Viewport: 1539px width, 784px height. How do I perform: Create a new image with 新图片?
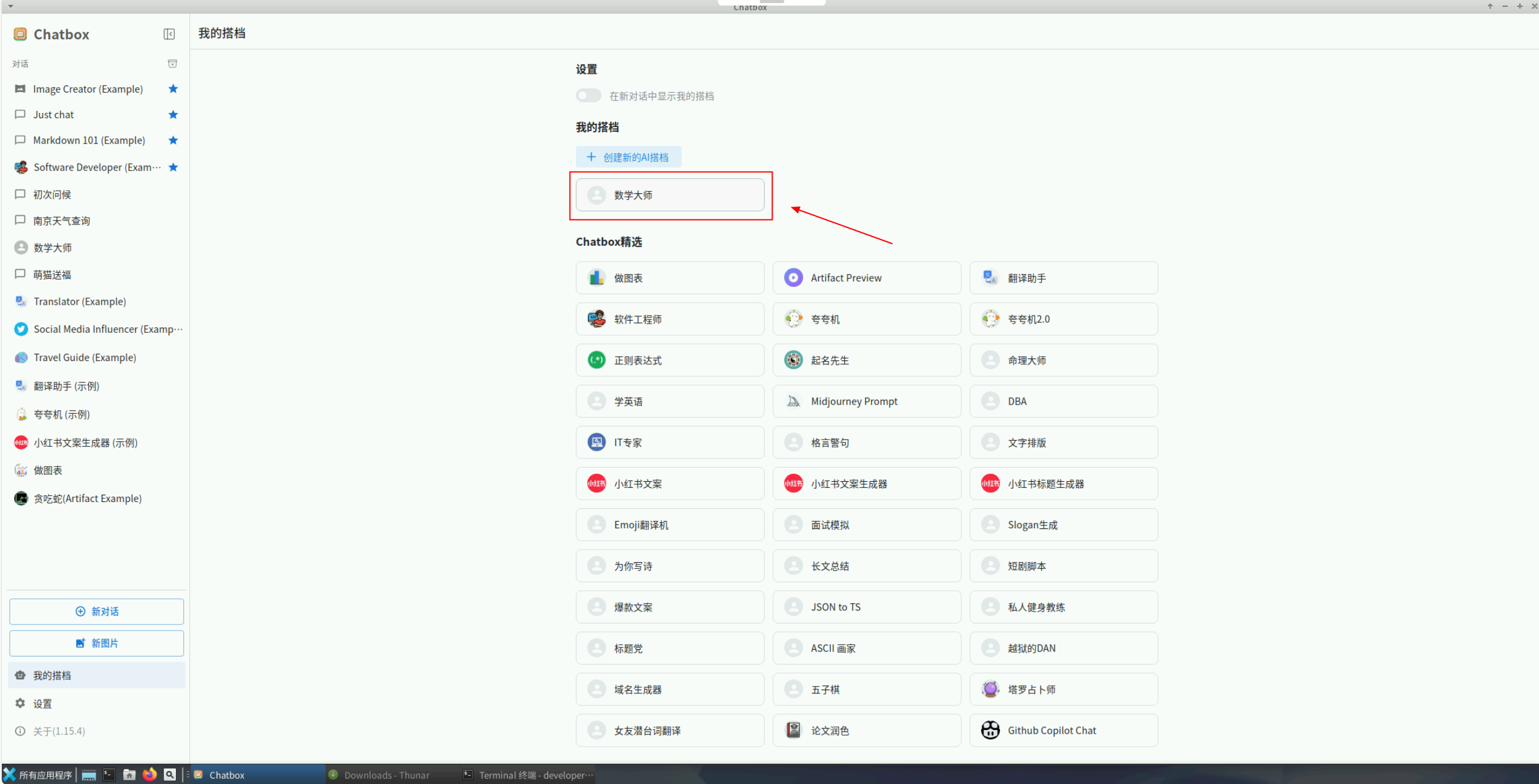pos(96,643)
